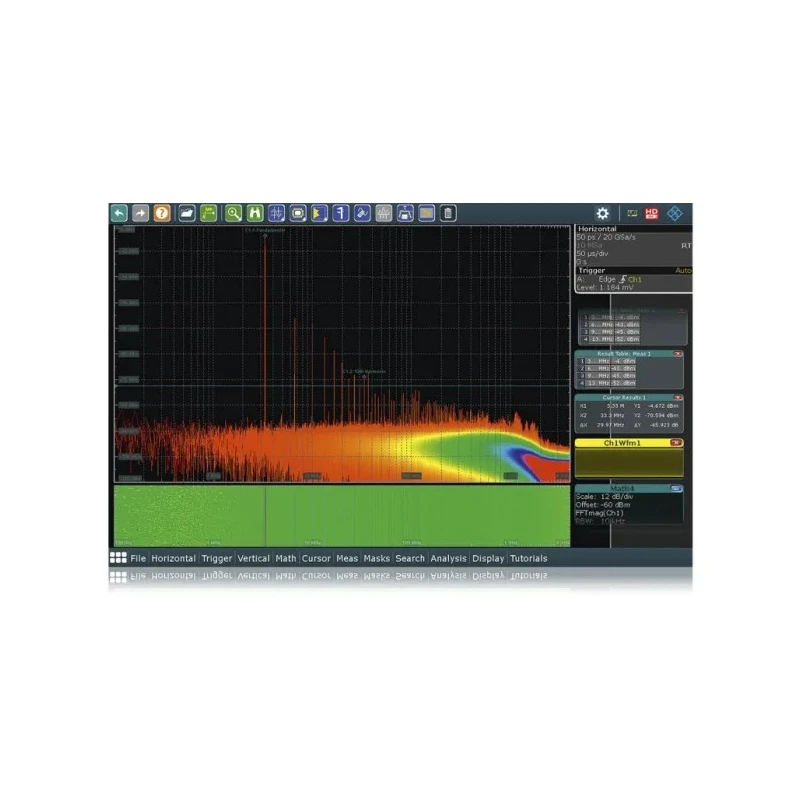Close the Result Table: Meas 1 box
The image size is (800, 800).
(678, 354)
